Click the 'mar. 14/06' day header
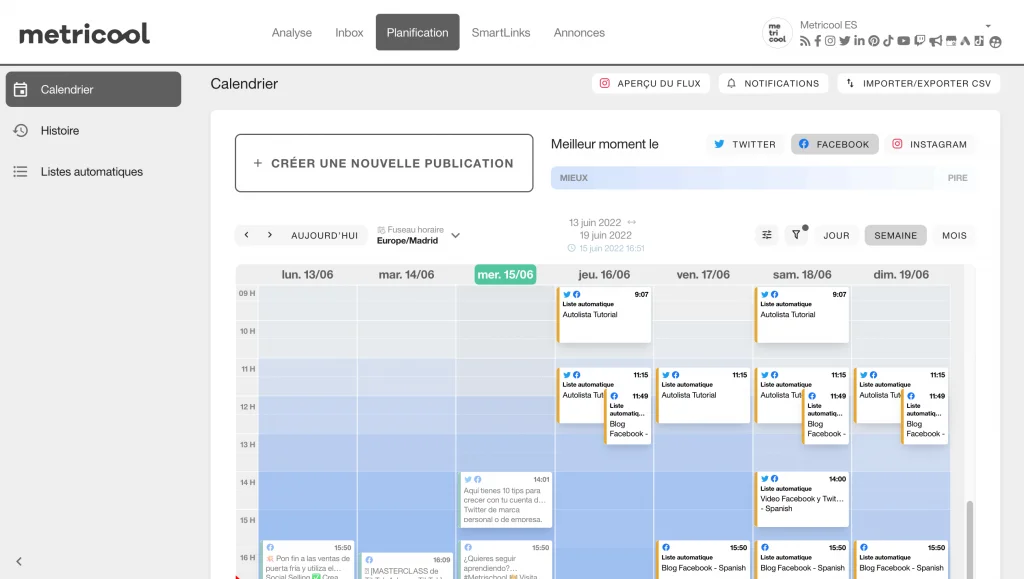The height and width of the screenshot is (579, 1024). pyautogui.click(x=406, y=275)
